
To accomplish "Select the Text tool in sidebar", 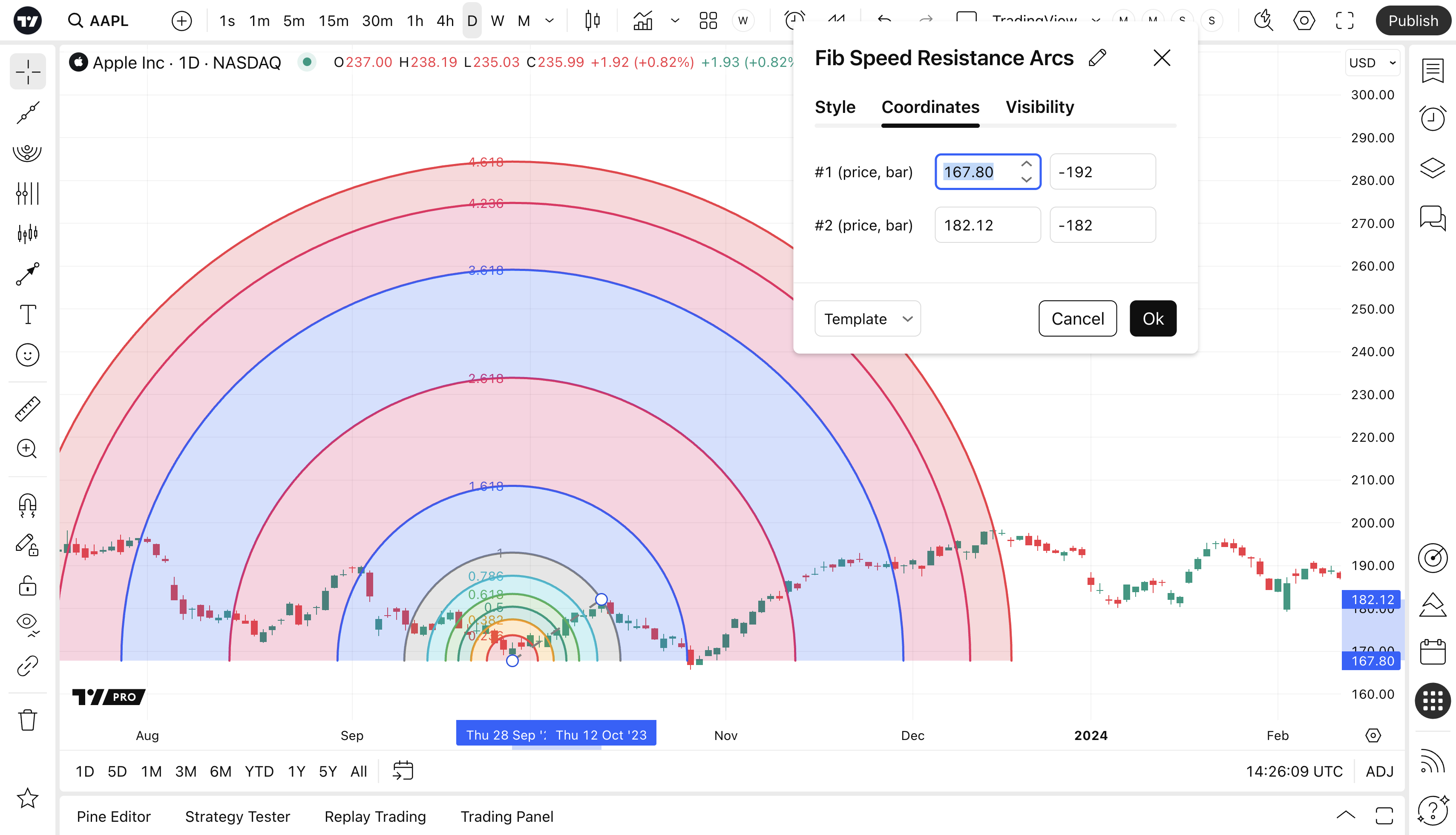I will 28,314.
